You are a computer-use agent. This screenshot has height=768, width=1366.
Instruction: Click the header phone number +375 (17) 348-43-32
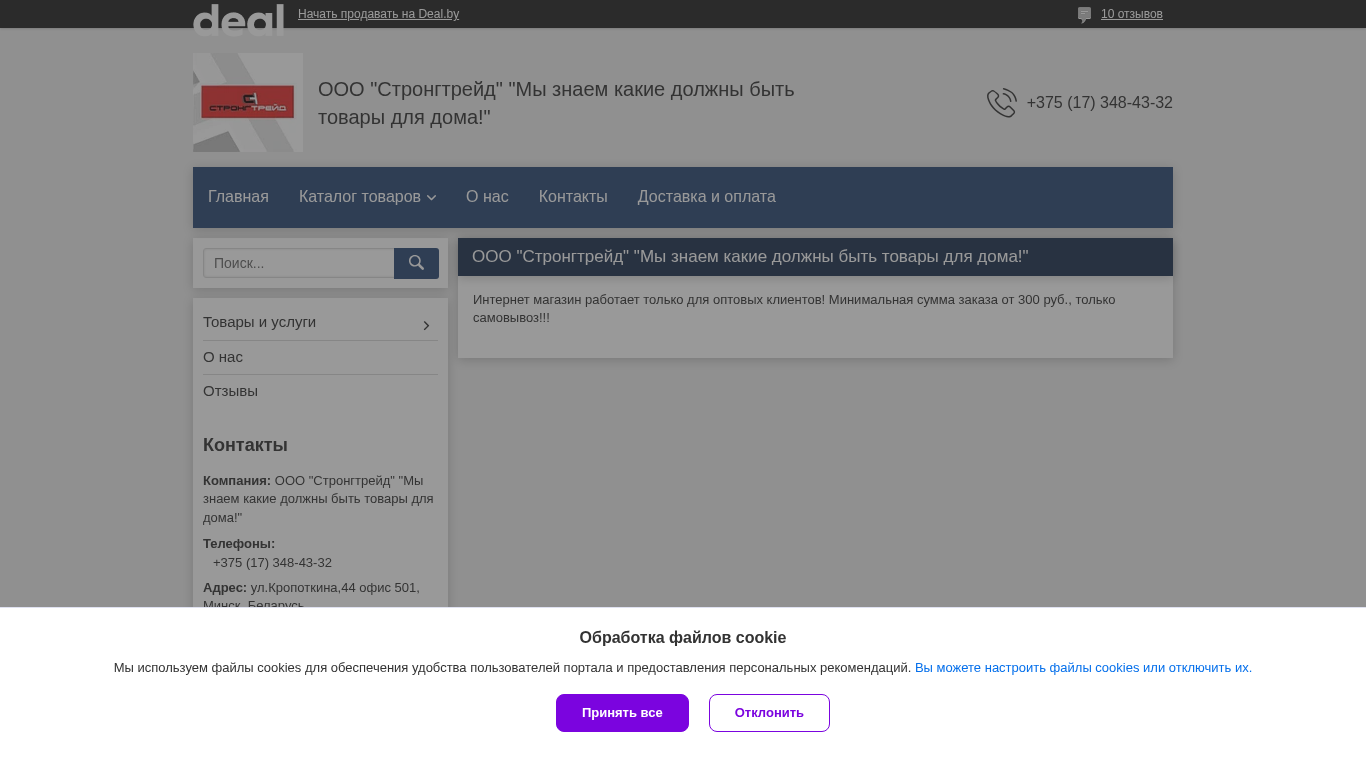click(1099, 103)
